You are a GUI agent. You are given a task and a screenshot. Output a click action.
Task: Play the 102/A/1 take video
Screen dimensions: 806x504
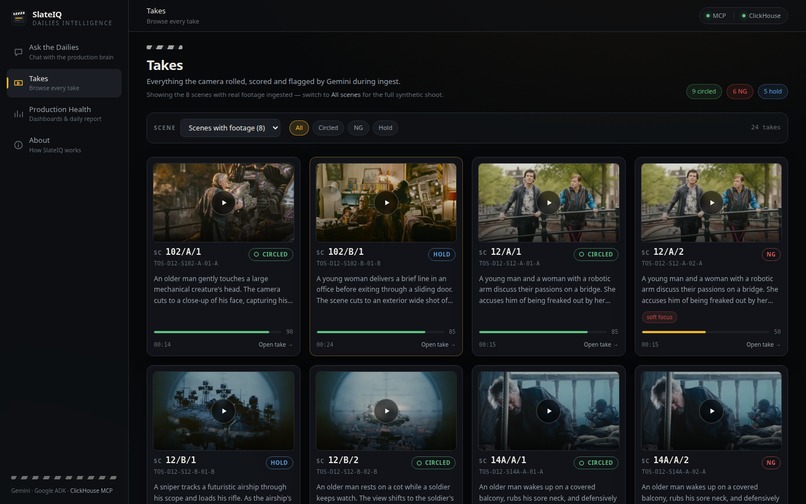pos(224,203)
